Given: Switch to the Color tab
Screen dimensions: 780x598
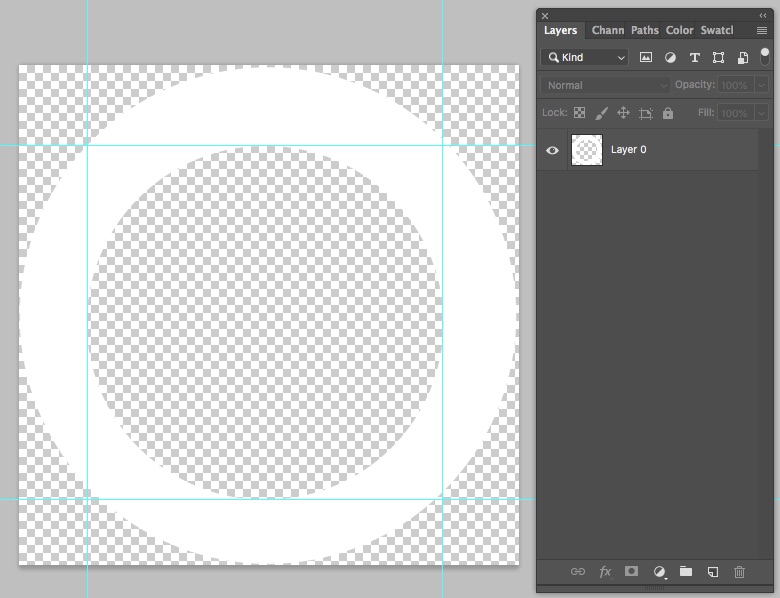Looking at the screenshot, I should pyautogui.click(x=680, y=30).
